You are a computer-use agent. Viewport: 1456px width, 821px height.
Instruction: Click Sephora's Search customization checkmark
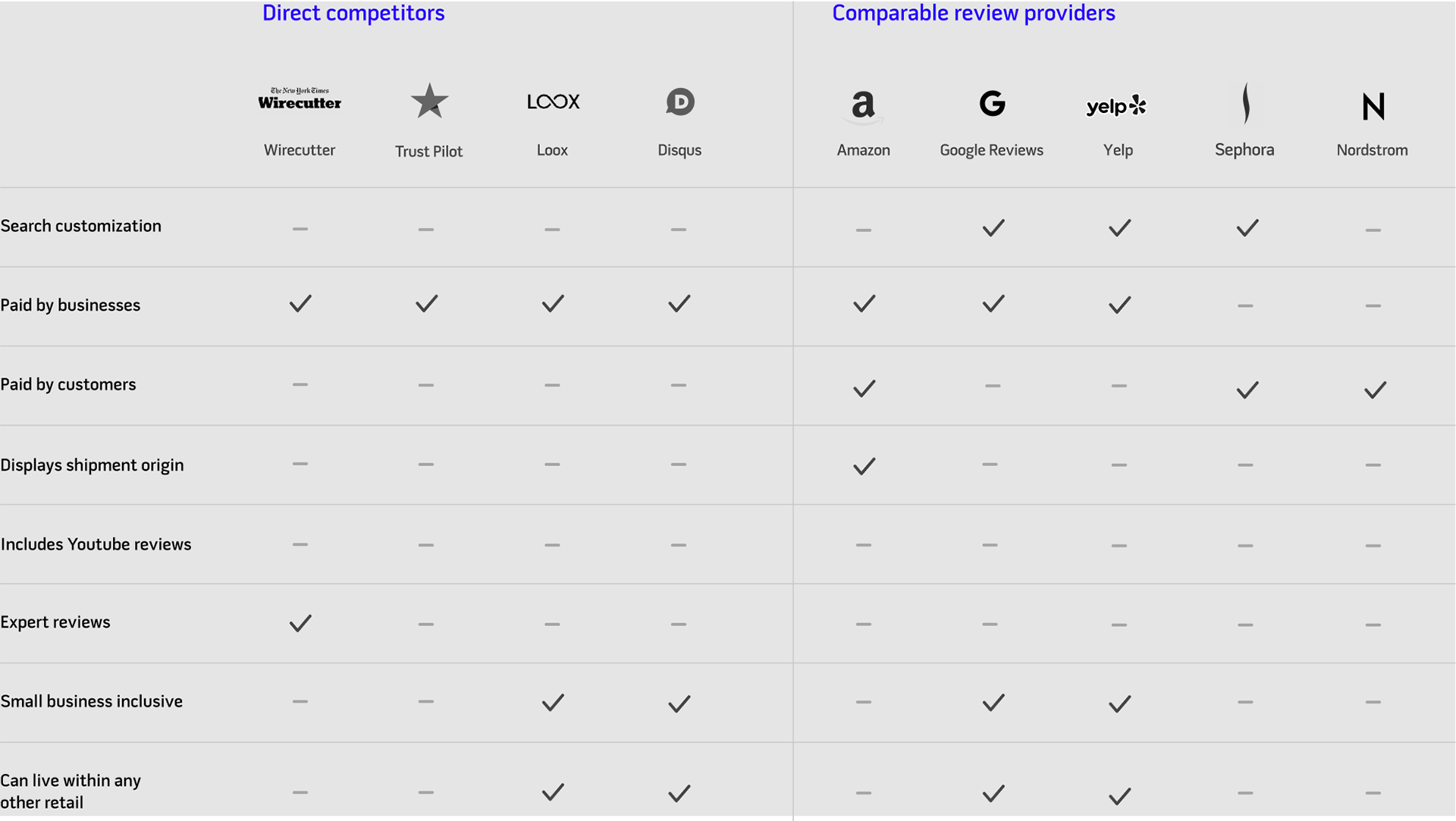click(1247, 227)
